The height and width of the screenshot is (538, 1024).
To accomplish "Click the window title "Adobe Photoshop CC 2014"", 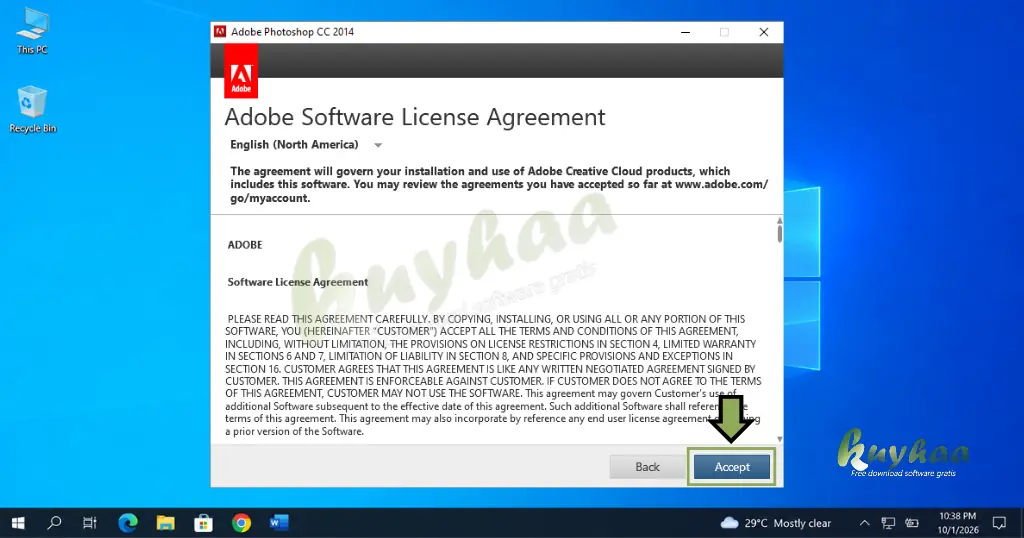I will click(x=292, y=32).
